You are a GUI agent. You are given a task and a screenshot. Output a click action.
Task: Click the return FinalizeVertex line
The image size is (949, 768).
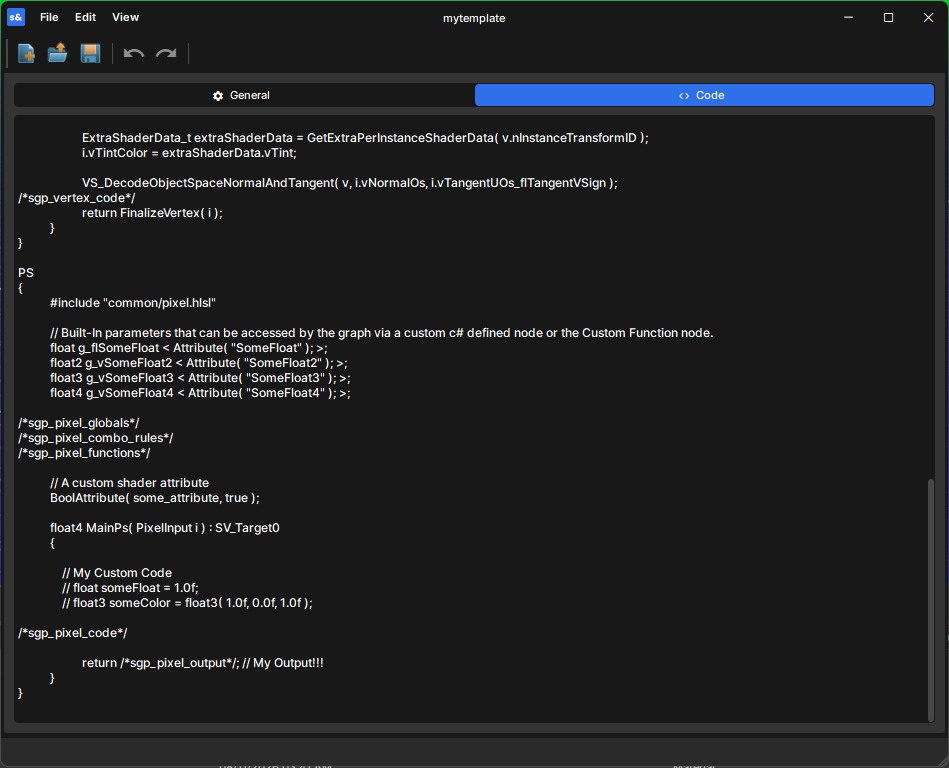pos(153,212)
